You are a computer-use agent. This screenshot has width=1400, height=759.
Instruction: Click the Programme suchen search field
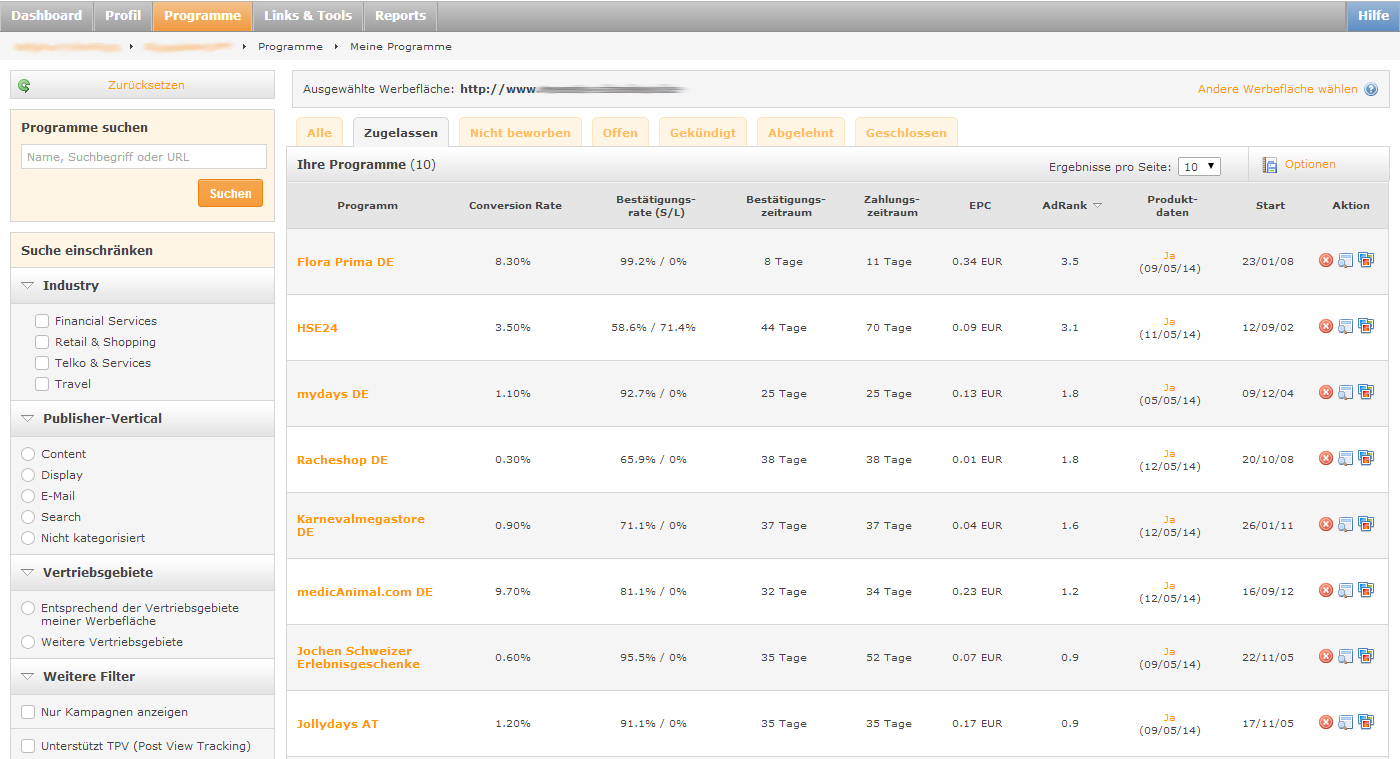(x=144, y=157)
